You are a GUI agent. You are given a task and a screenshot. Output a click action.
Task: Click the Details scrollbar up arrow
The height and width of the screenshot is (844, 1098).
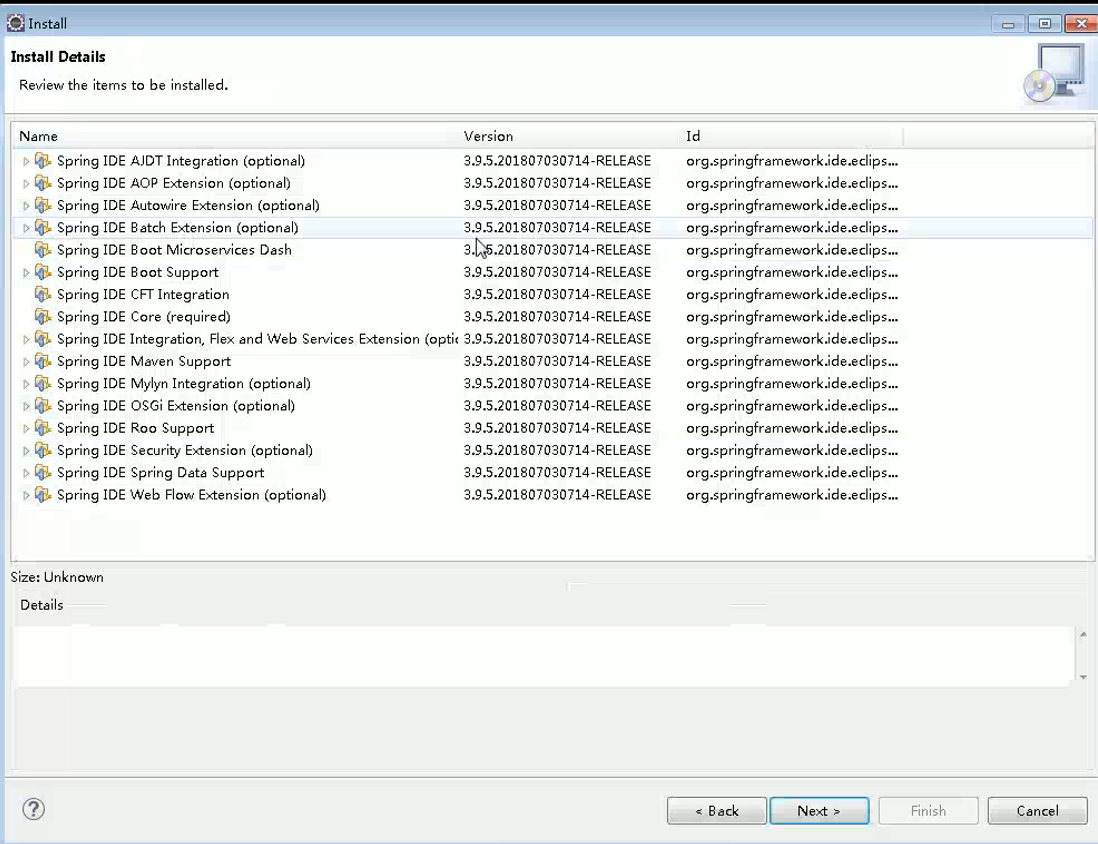pos(1083,635)
